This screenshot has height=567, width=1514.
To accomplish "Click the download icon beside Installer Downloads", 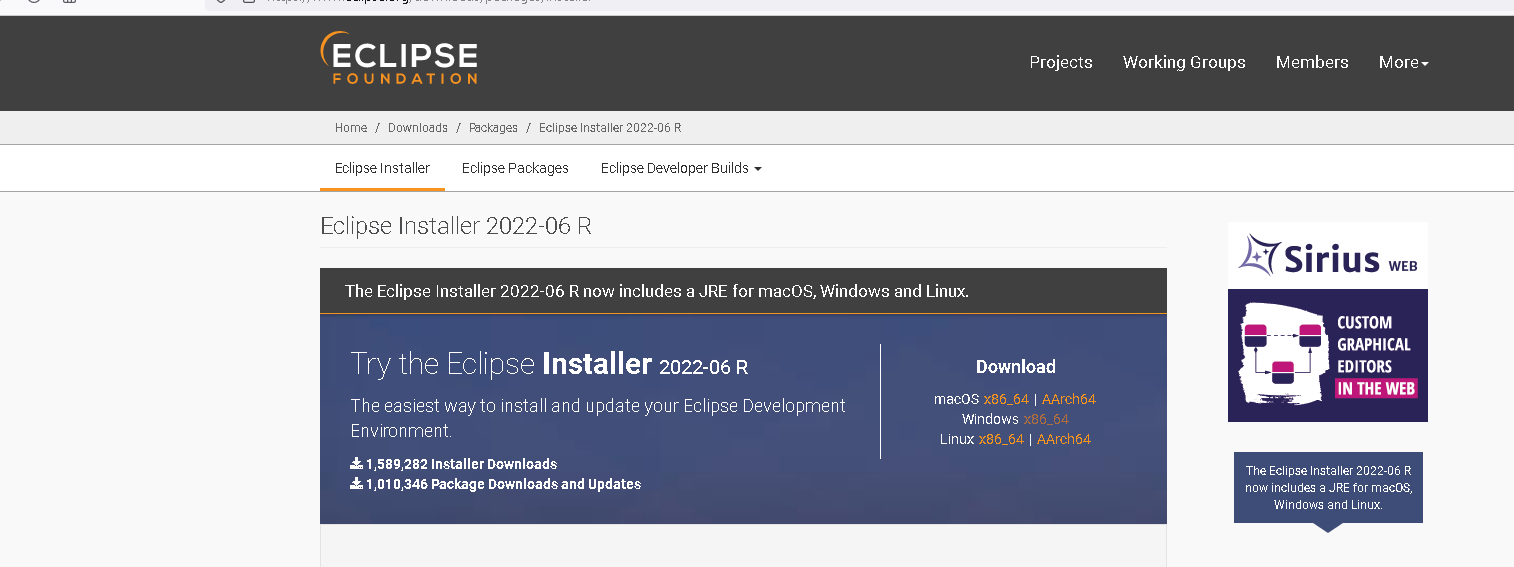I will coord(356,464).
